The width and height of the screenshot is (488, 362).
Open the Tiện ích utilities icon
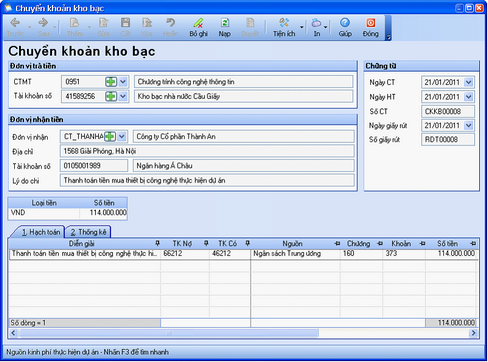tap(284, 23)
